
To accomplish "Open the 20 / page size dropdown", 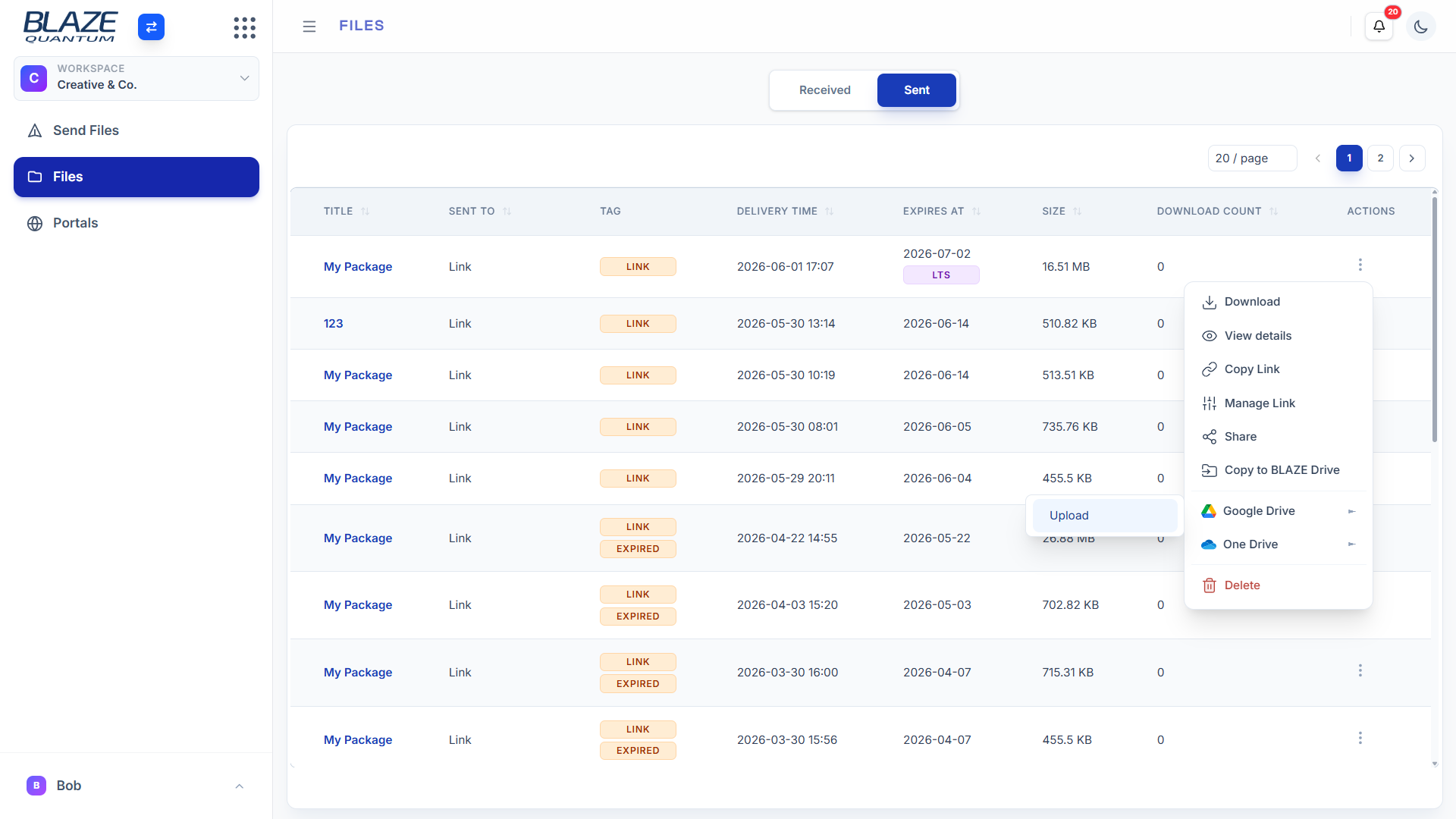I will 1252,158.
